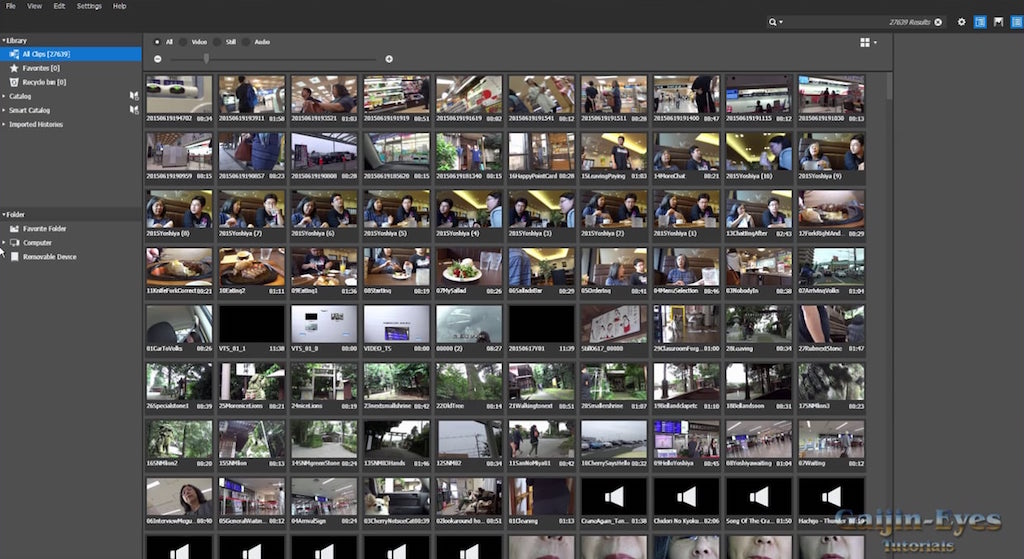Click the book icon beside Catalog

pos(134,96)
